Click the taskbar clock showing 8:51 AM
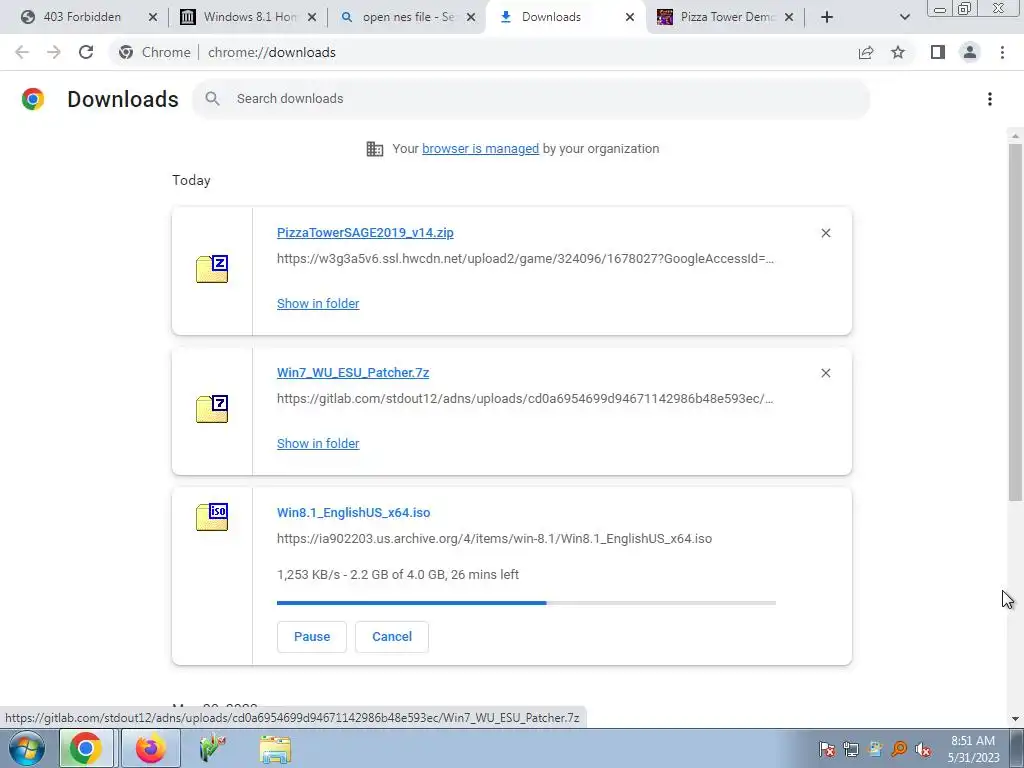 point(973,749)
